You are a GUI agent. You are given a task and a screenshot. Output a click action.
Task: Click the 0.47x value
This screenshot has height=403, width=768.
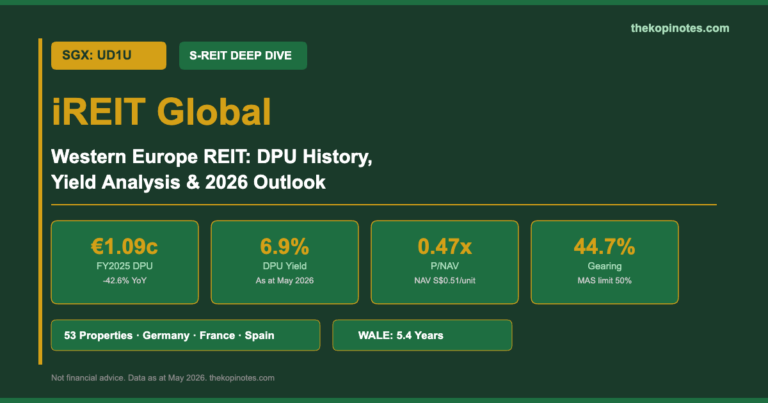(444, 246)
